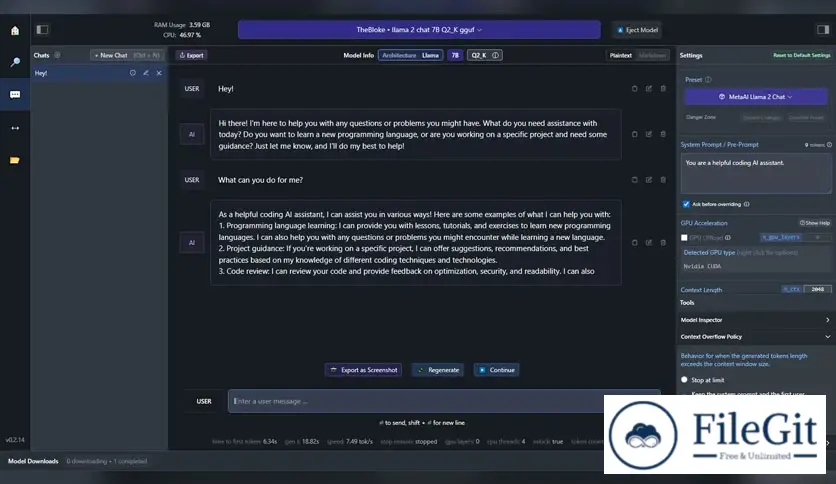The width and height of the screenshot is (836, 484).
Task: Click the USER role label beside the input
Action: [x=204, y=401]
